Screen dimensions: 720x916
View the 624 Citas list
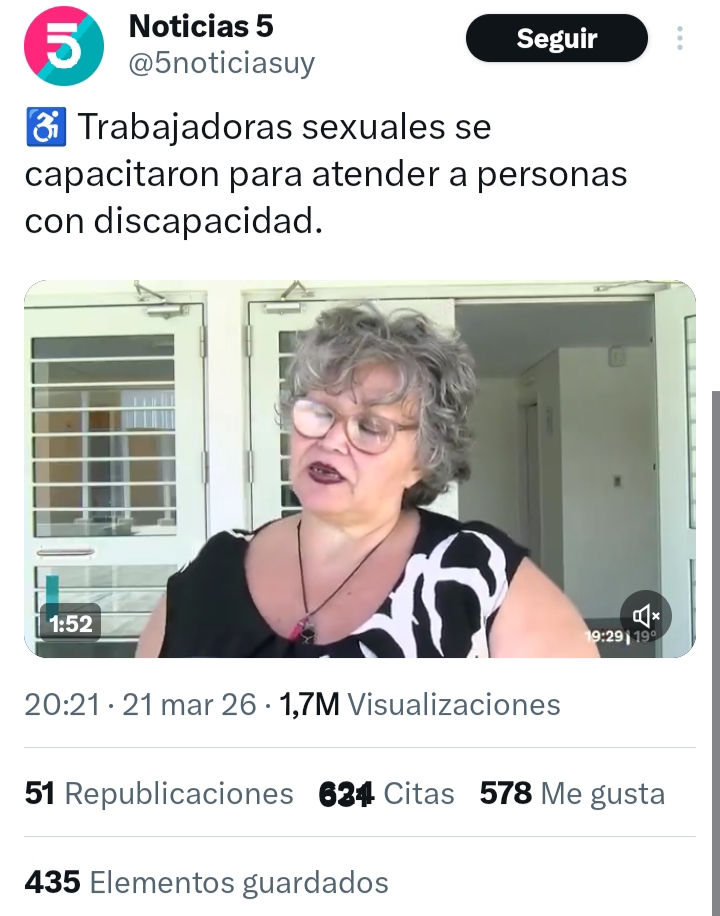(x=386, y=793)
